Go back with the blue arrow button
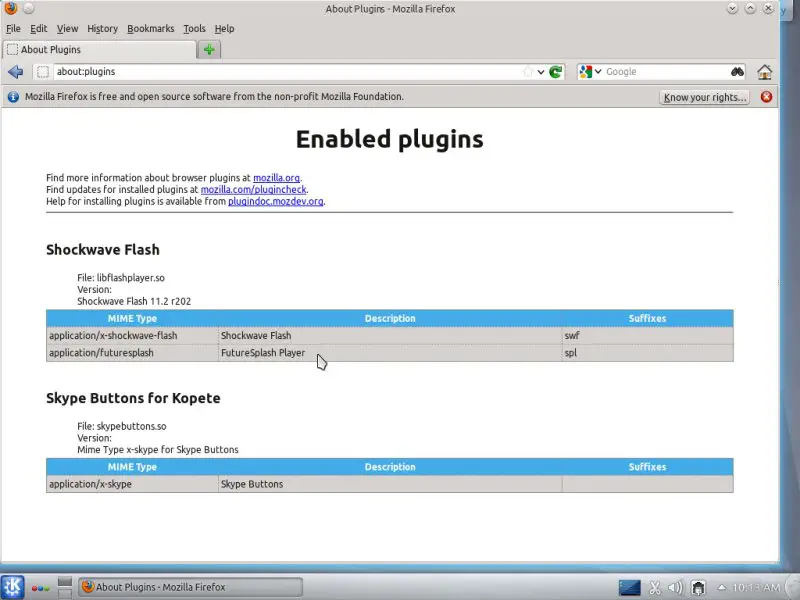Screen dimensions: 800x600 tap(15, 72)
